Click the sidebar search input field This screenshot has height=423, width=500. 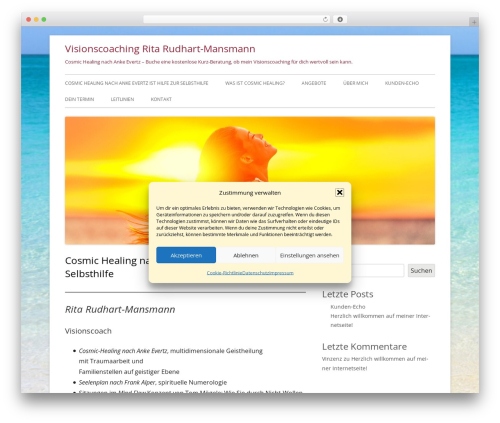click(377, 270)
